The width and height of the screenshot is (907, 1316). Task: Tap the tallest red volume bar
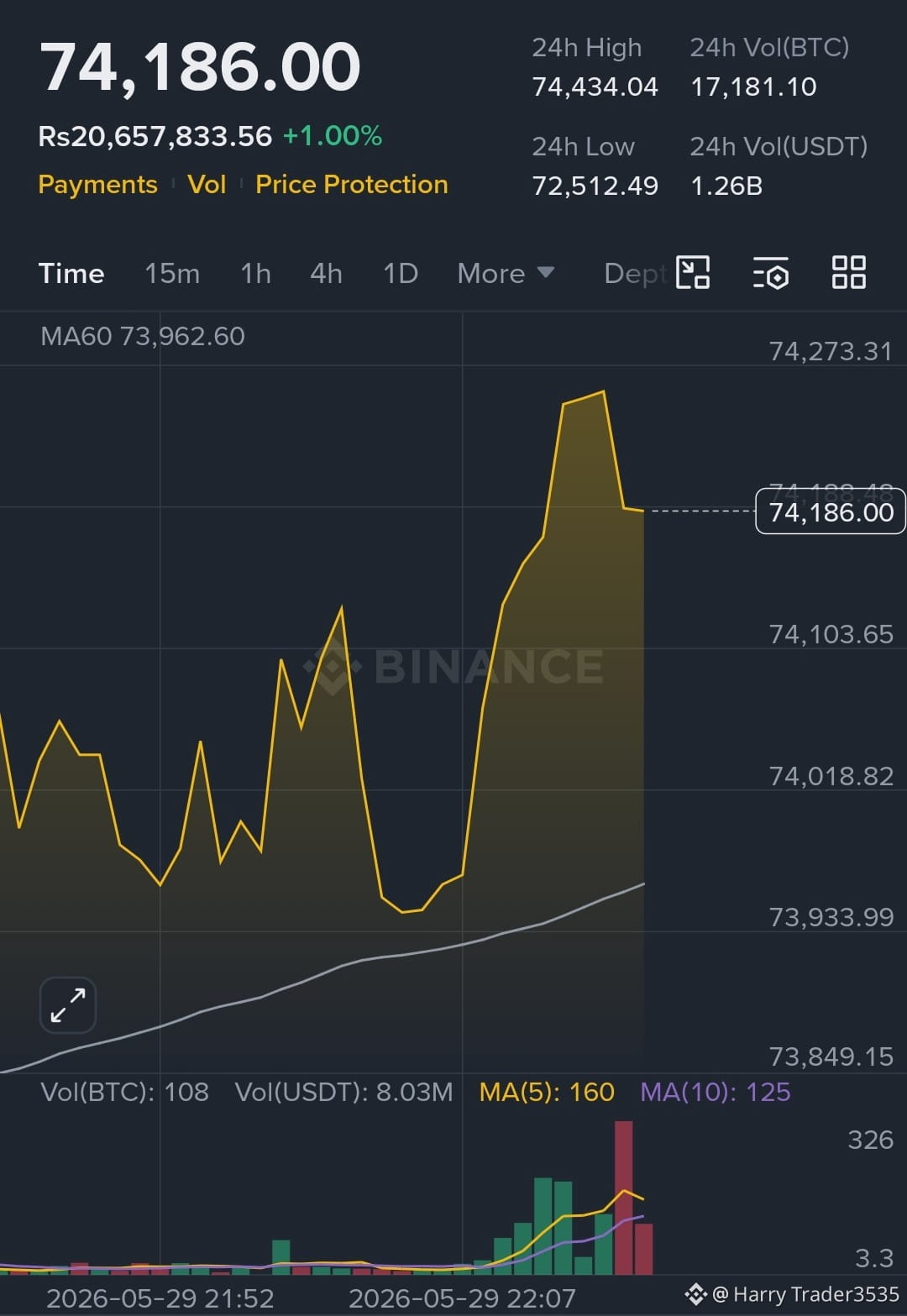623,1198
